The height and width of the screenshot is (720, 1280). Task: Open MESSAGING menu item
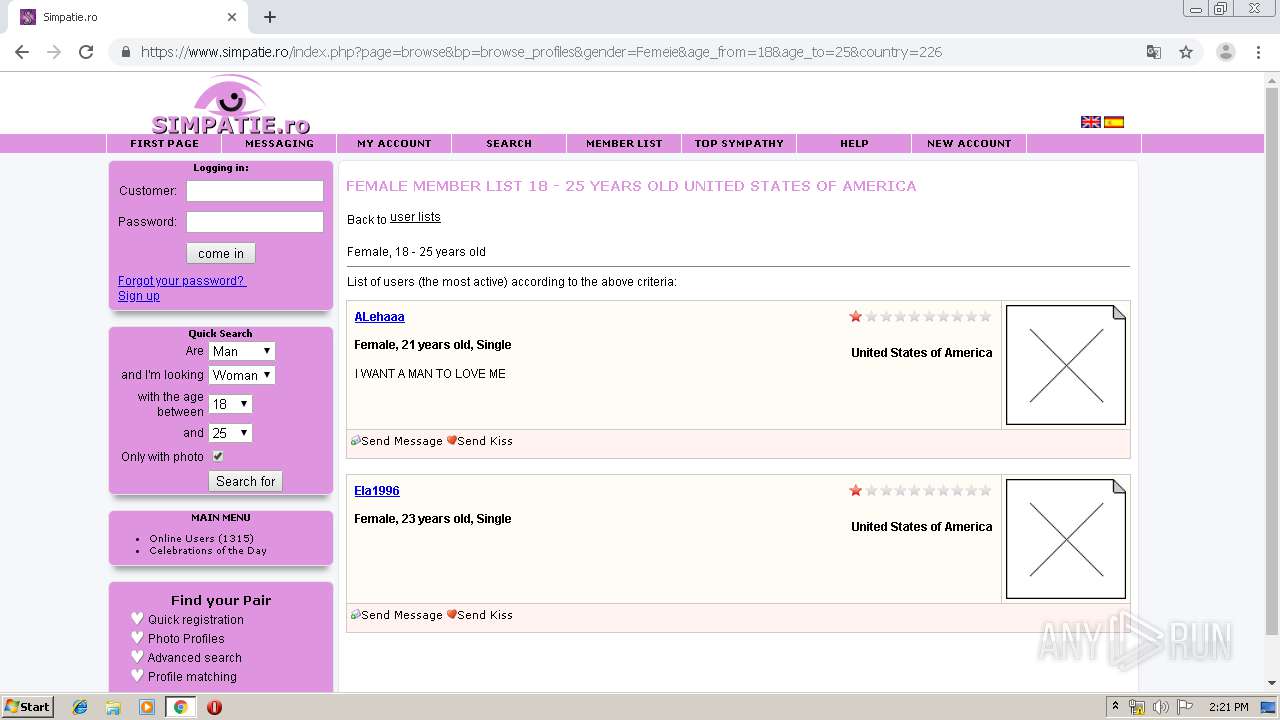[x=280, y=144]
